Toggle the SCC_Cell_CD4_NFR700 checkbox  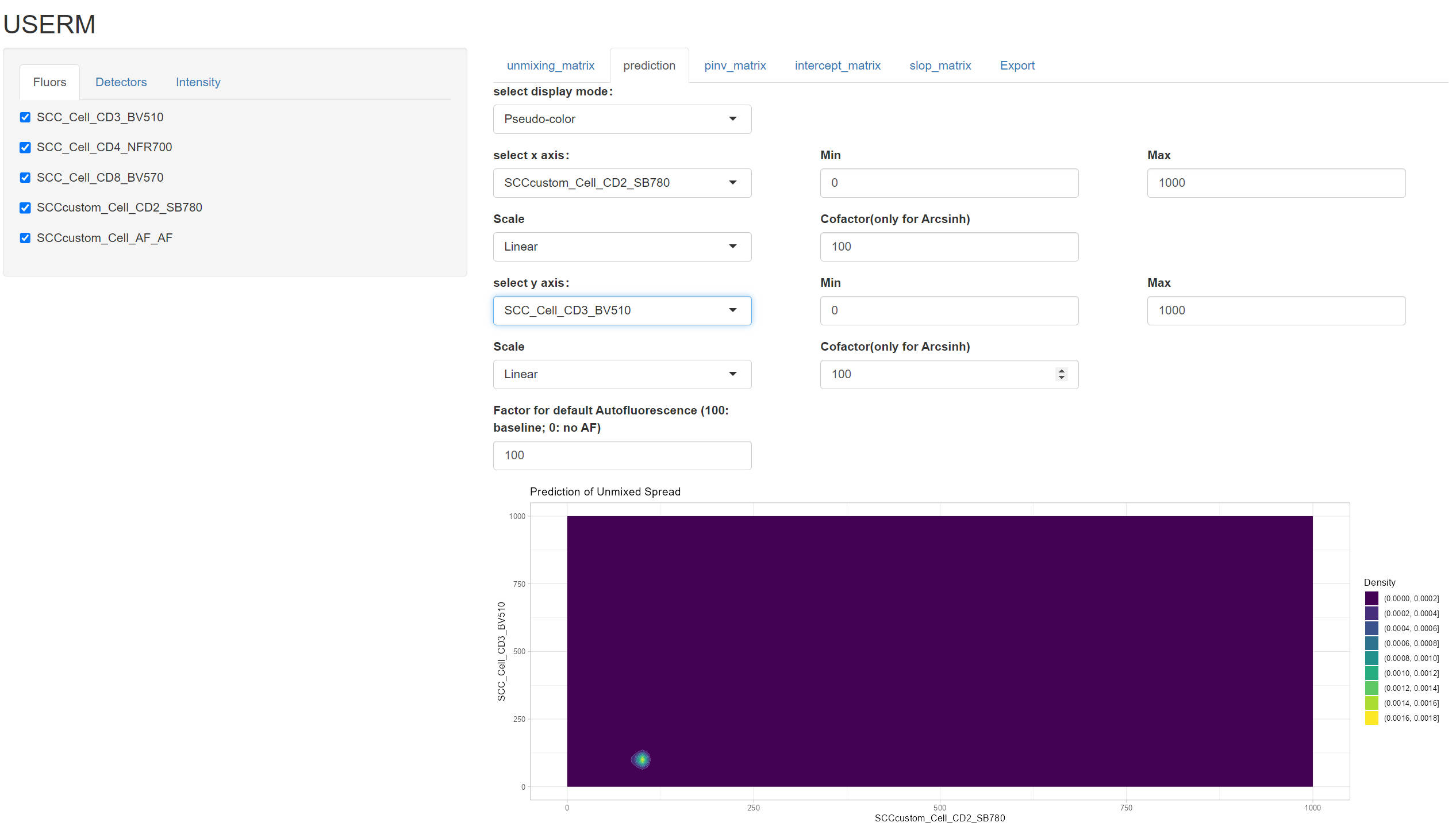click(x=25, y=148)
